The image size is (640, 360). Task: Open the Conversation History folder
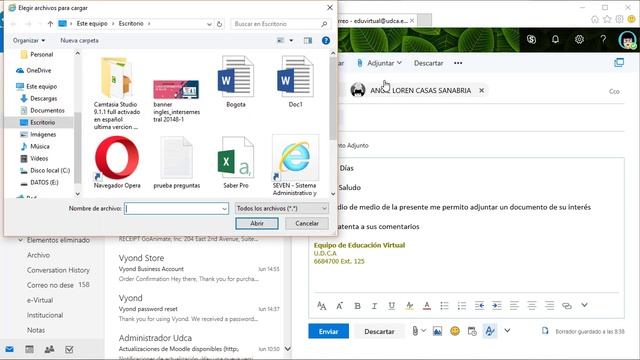(x=58, y=270)
